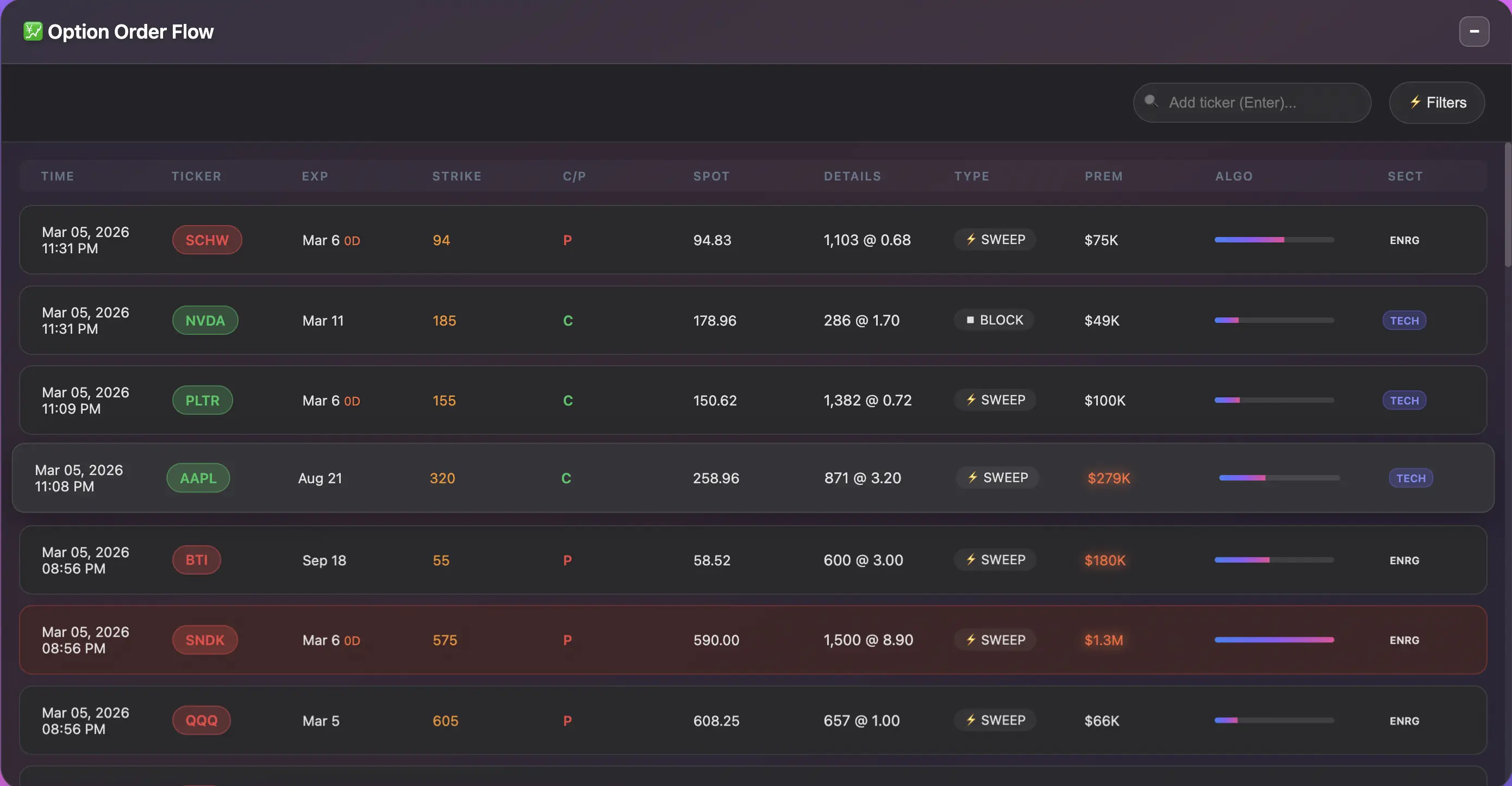Viewport: 1512px width, 786px height.
Task: Click the block square icon on the NVDA row
Action: (x=970, y=320)
